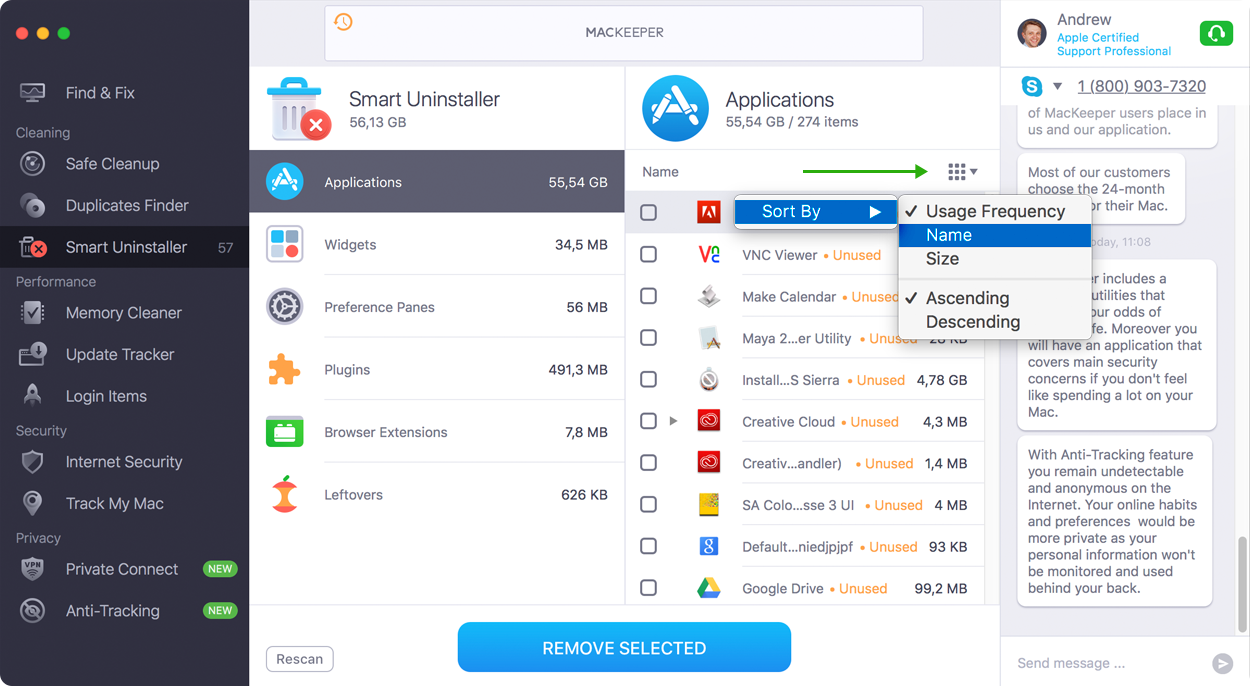1250x686 pixels.
Task: Click the Rescan button
Action: click(300, 659)
